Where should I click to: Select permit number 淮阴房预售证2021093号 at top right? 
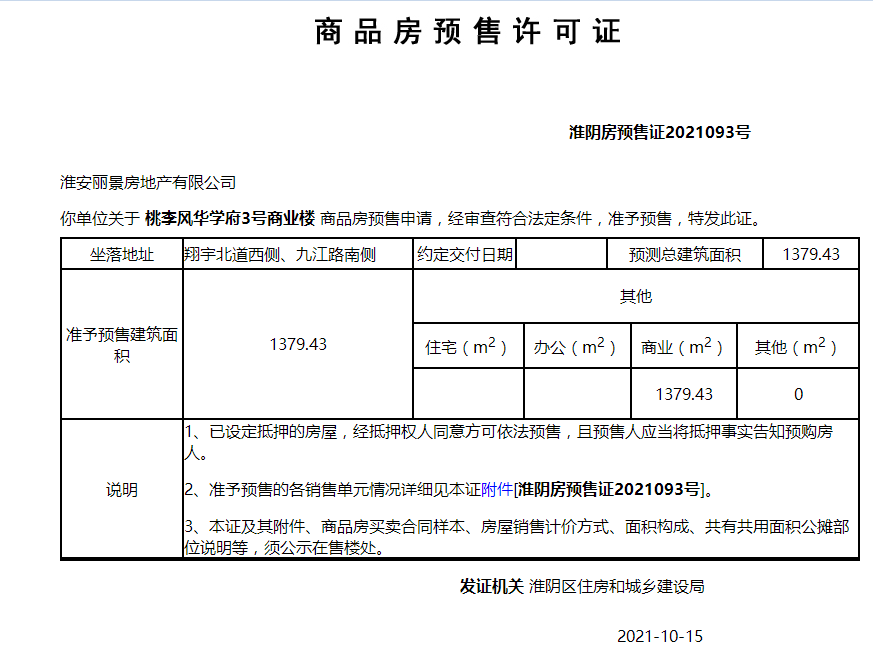click(x=660, y=132)
